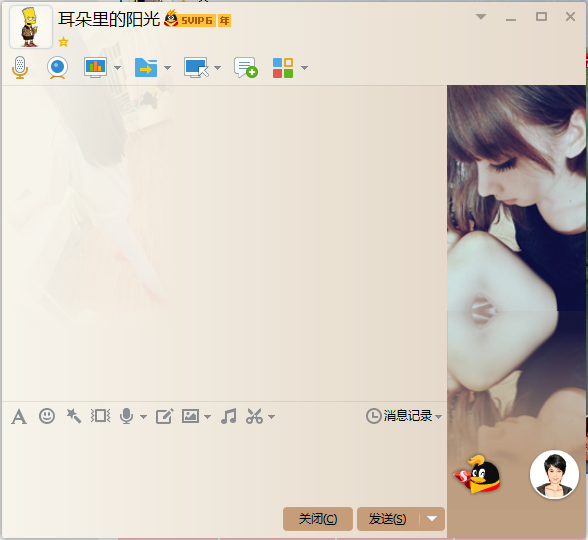Screen dimensions: 588x540
Task: Open the 消息记录 message history
Action: click(x=404, y=416)
